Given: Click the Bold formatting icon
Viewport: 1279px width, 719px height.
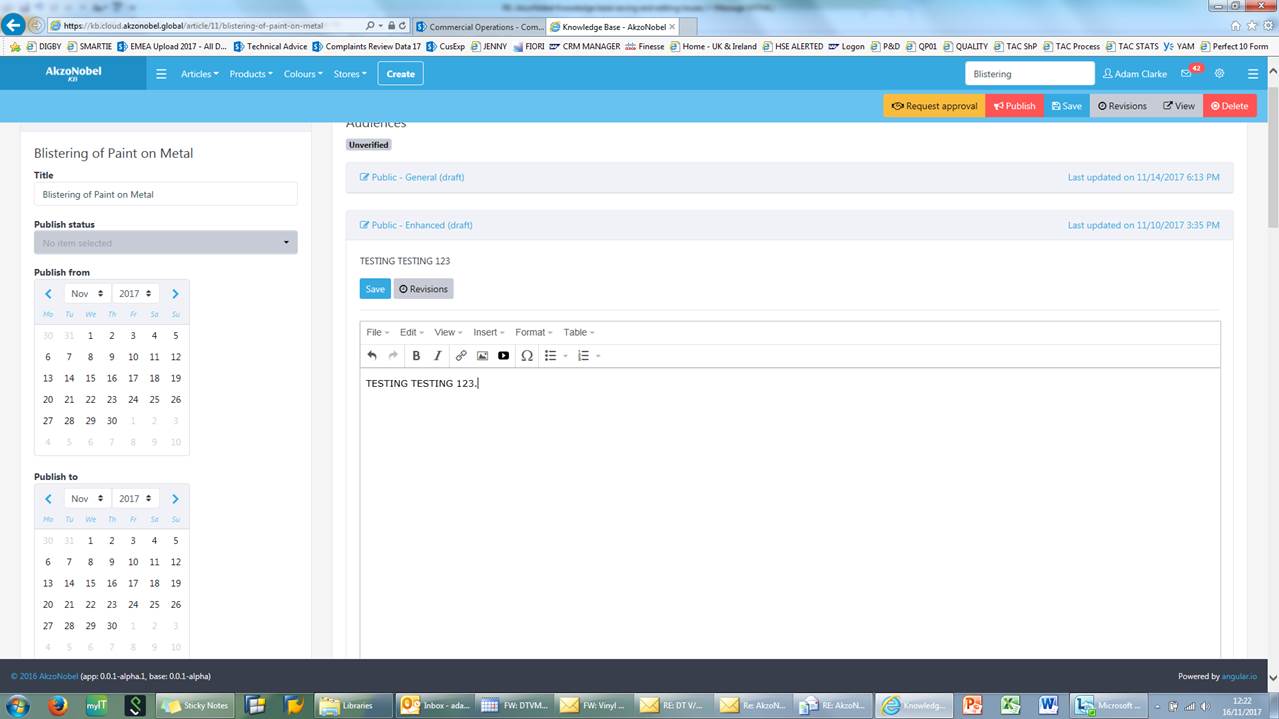Looking at the screenshot, I should 416,356.
